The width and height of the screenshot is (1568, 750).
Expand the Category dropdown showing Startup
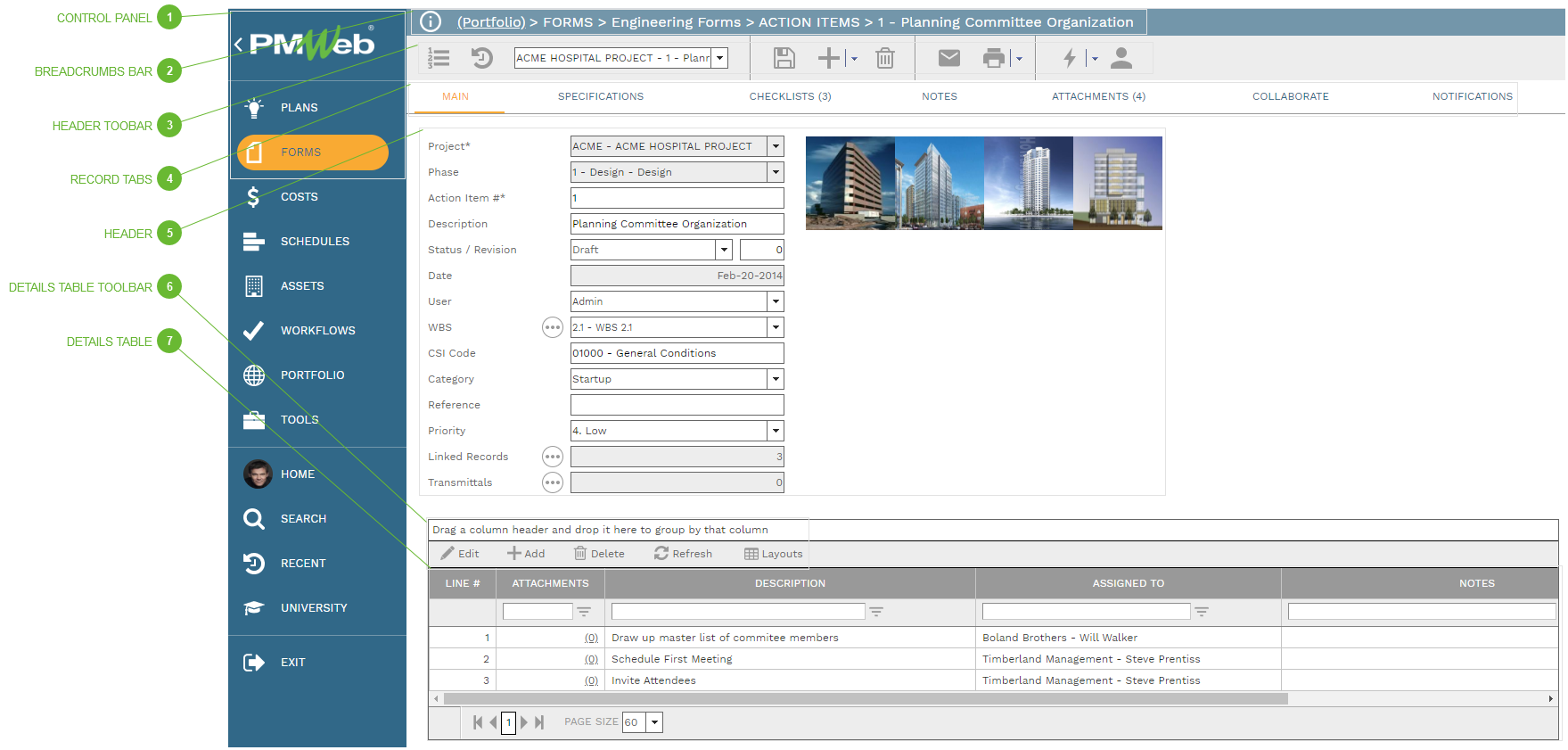pyautogui.click(x=776, y=379)
